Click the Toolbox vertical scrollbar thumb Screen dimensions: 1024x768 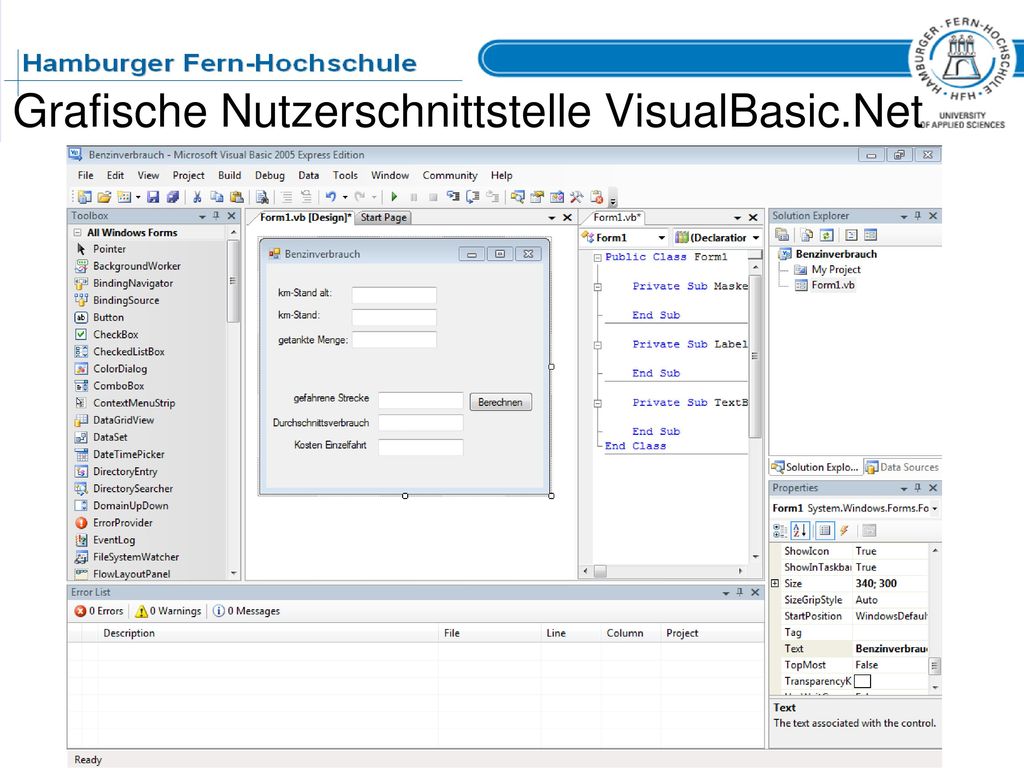(x=233, y=281)
